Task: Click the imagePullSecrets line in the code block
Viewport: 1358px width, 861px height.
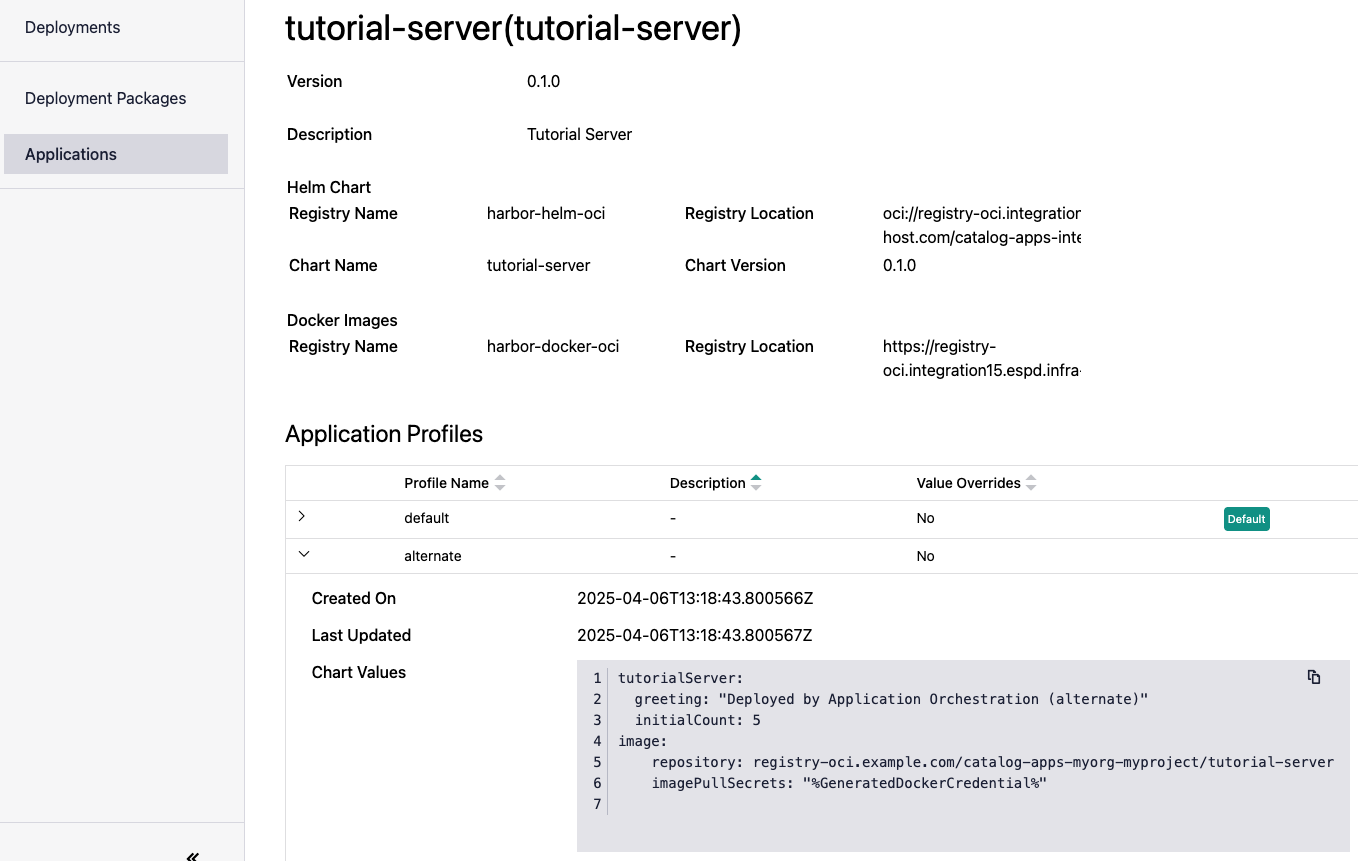Action: (x=848, y=783)
